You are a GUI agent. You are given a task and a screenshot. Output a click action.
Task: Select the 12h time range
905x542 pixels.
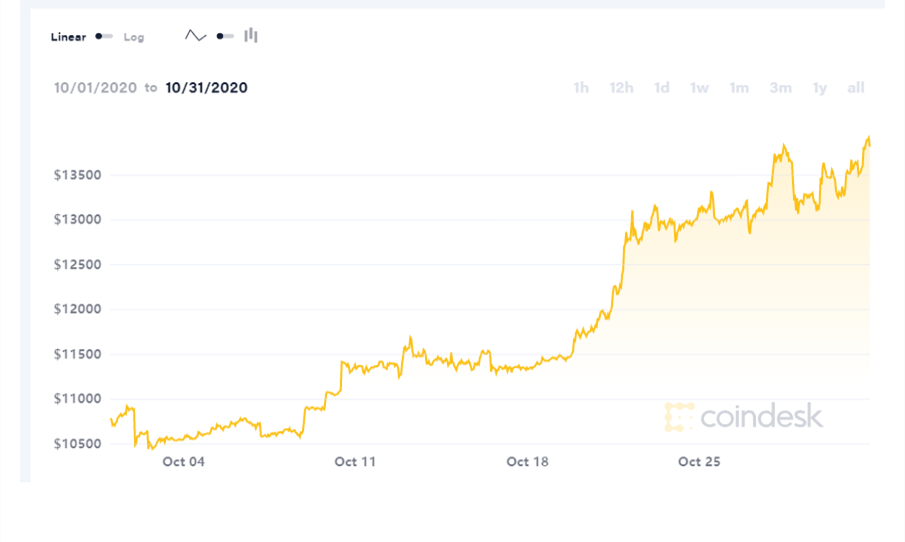click(x=621, y=88)
